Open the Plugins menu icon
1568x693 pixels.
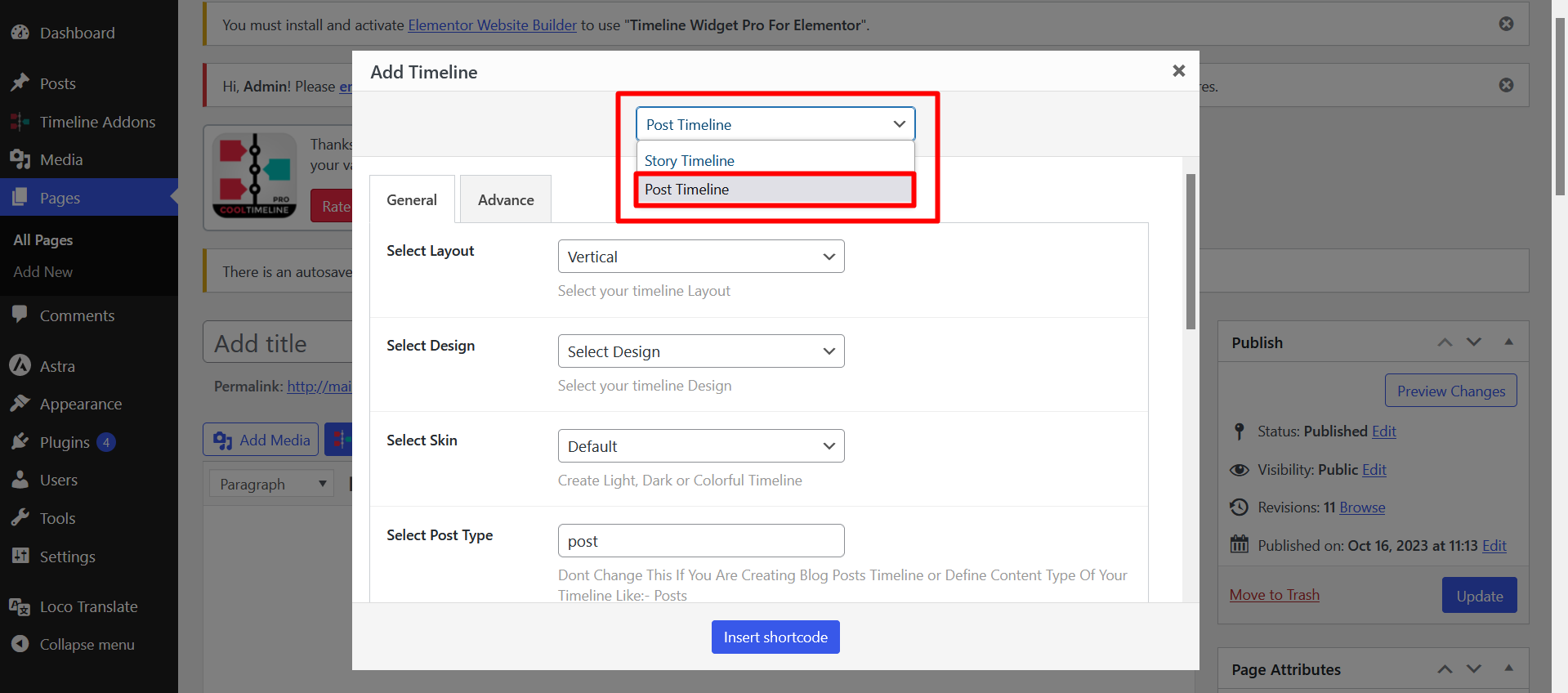(20, 442)
